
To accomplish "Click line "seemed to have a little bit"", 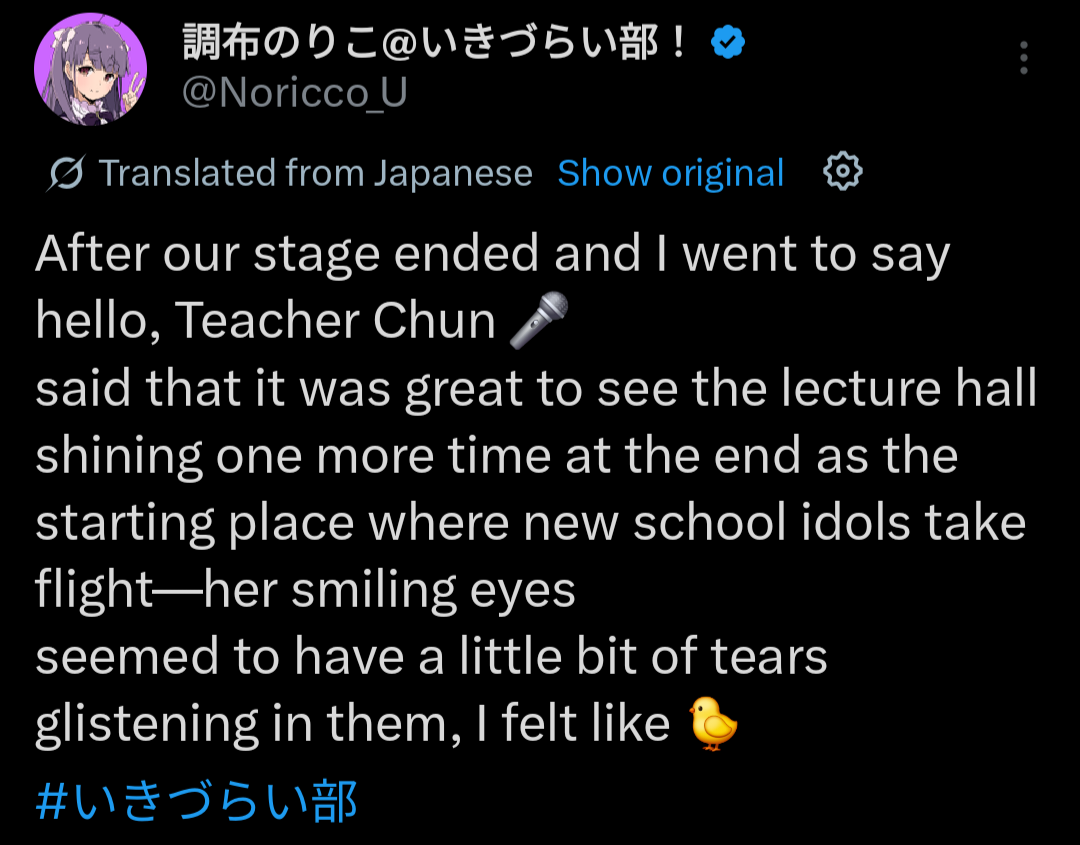I will 431,657.
